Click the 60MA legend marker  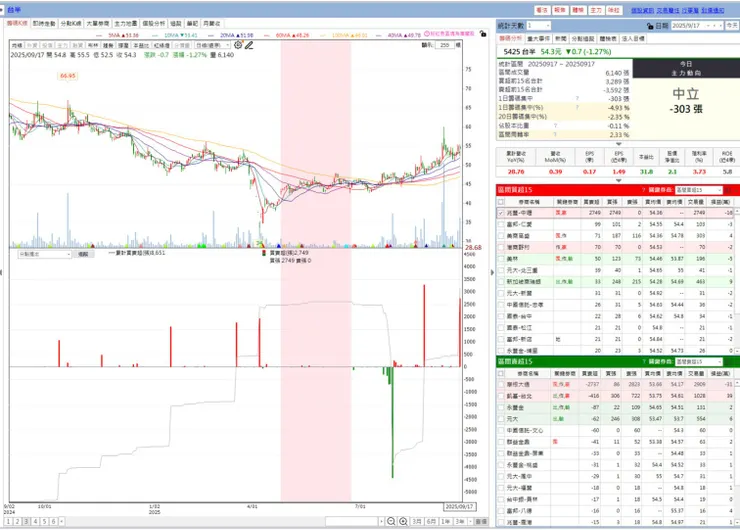(x=292, y=35)
